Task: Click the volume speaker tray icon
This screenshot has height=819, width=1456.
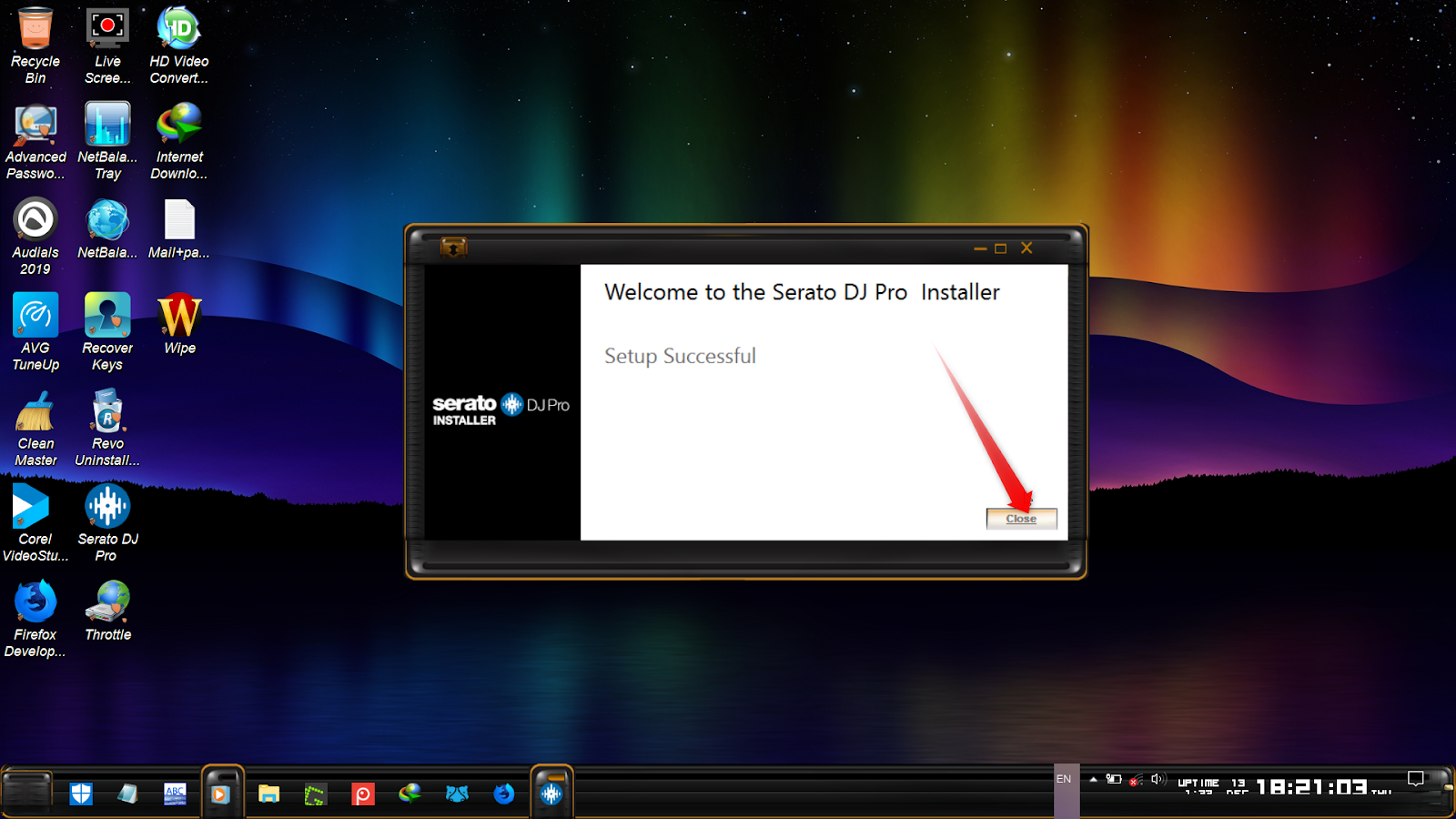Action: [1158, 779]
